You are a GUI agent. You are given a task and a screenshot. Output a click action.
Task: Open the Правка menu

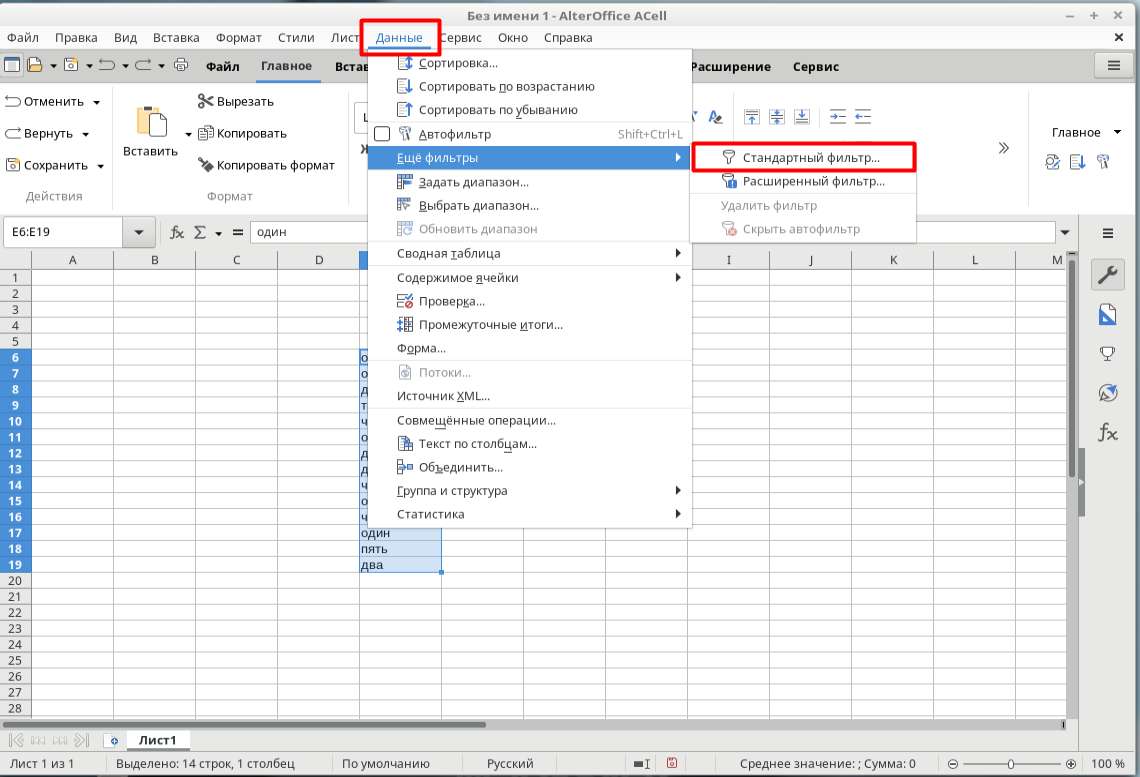(x=76, y=38)
